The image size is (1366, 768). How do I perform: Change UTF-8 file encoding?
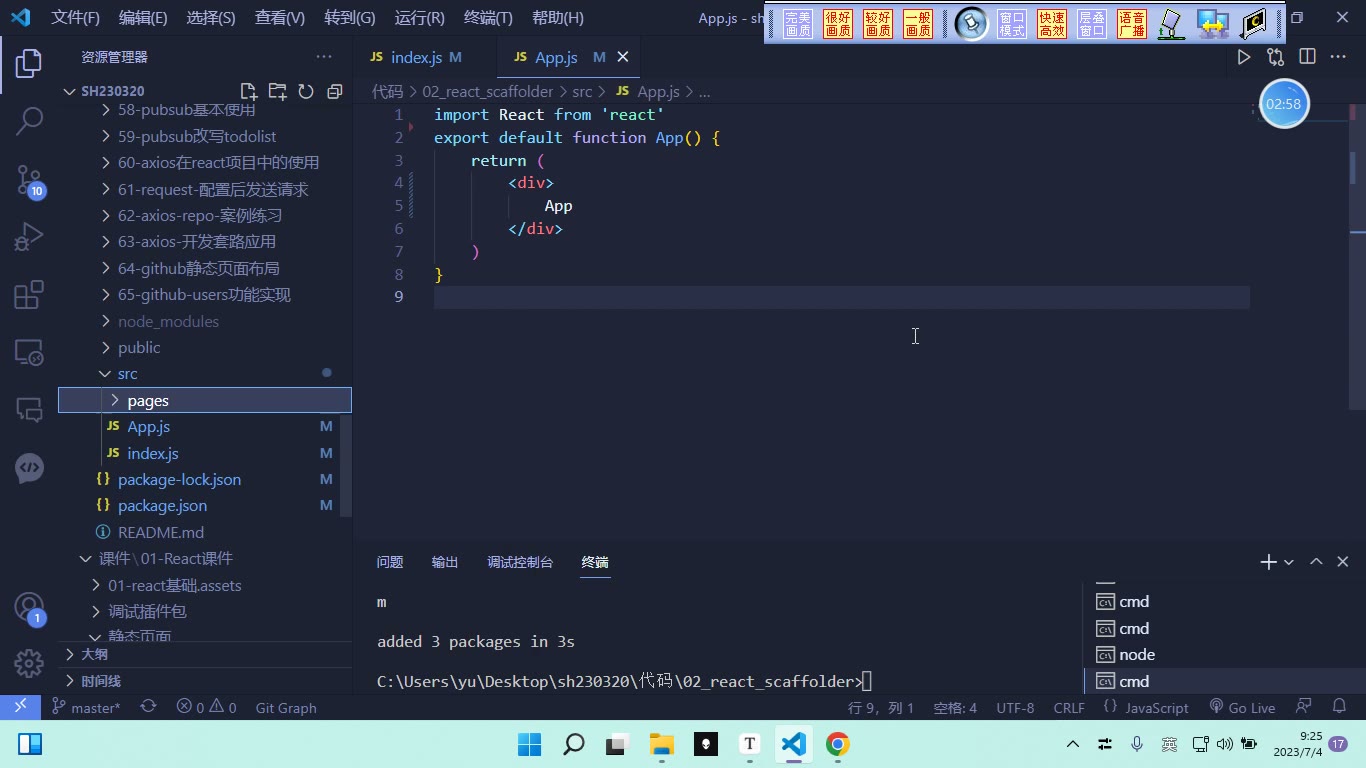tap(1015, 707)
